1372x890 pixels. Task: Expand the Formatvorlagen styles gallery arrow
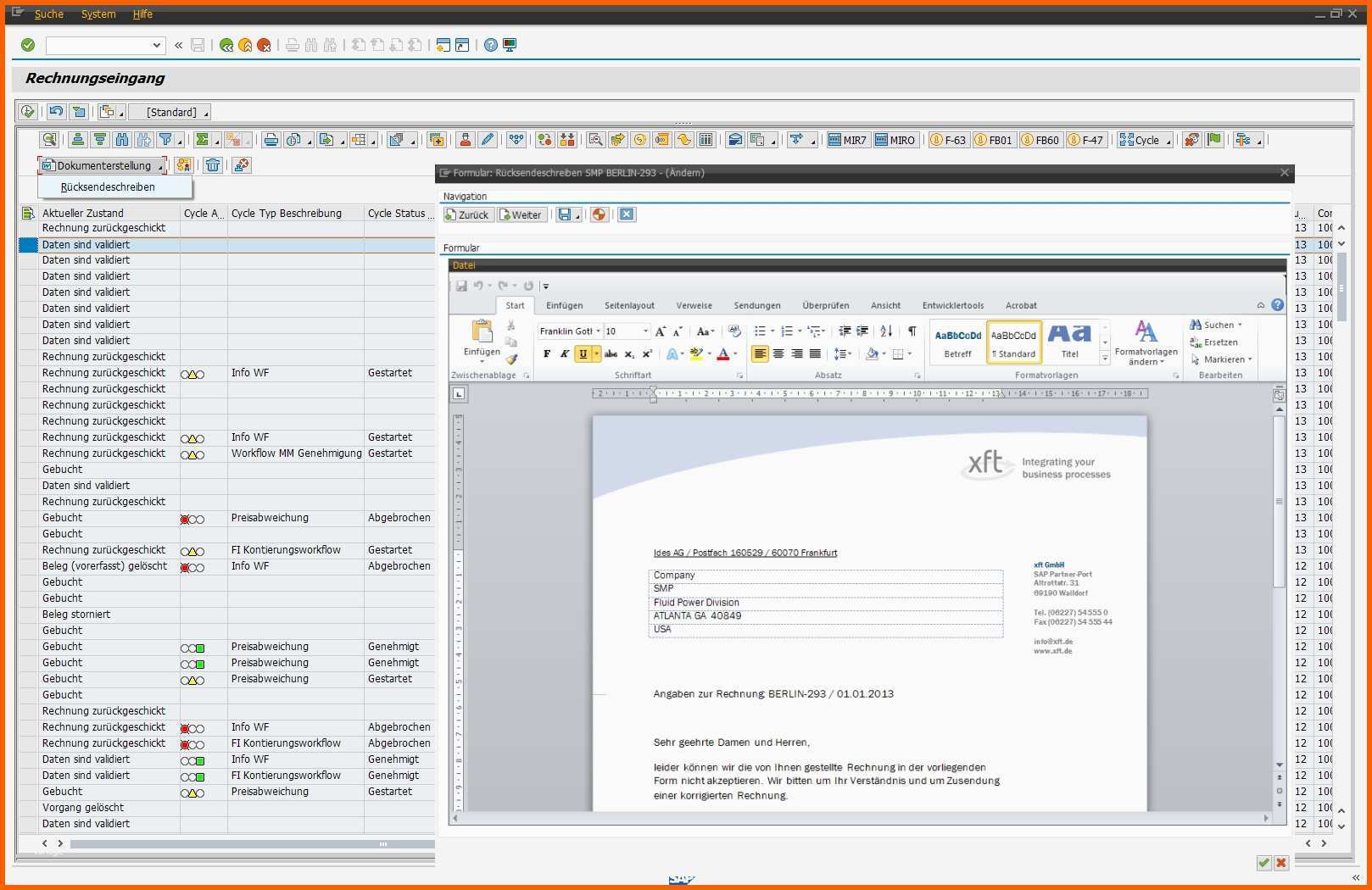click(1104, 359)
